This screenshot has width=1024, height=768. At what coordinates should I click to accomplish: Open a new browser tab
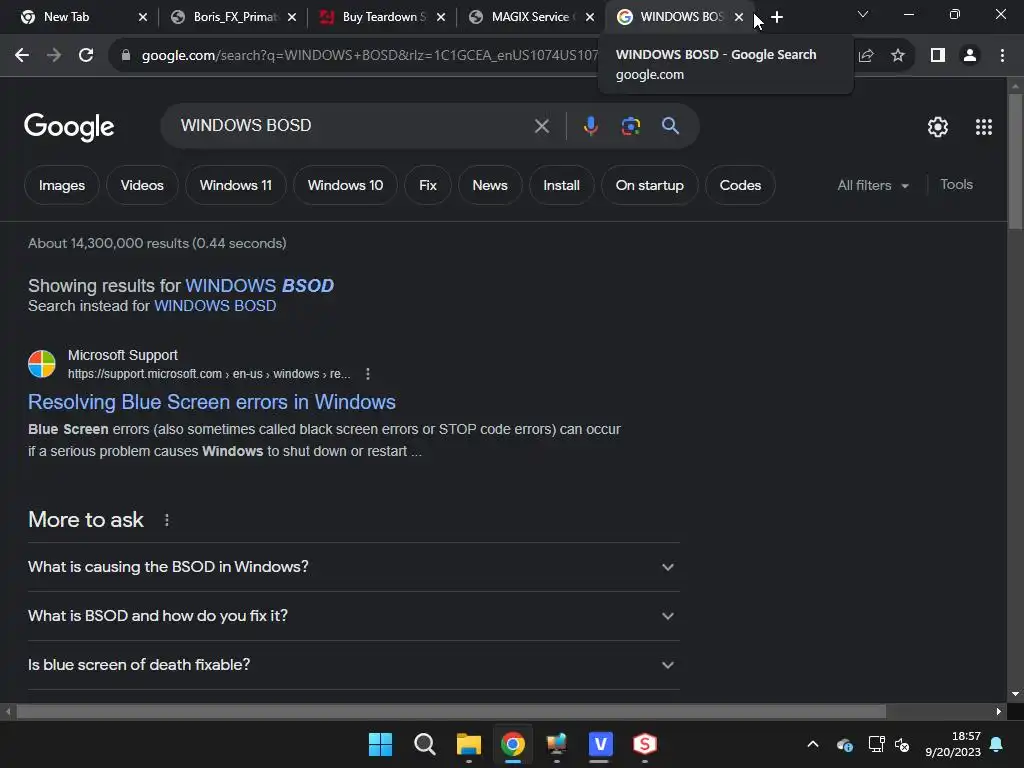[x=776, y=17]
